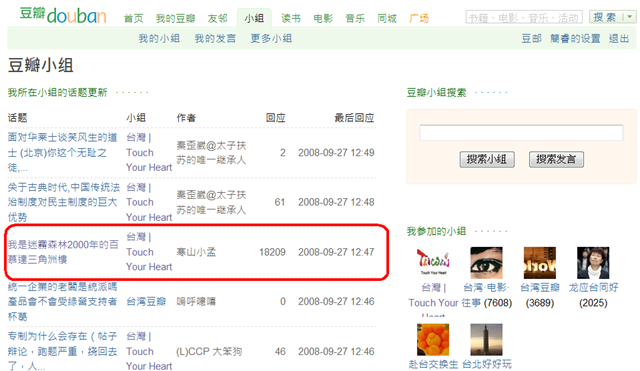Image resolution: width=640 pixels, height=371 pixels.
Task: Open topic 面对华莱士谈笑风生的道士
Action: tap(62, 153)
